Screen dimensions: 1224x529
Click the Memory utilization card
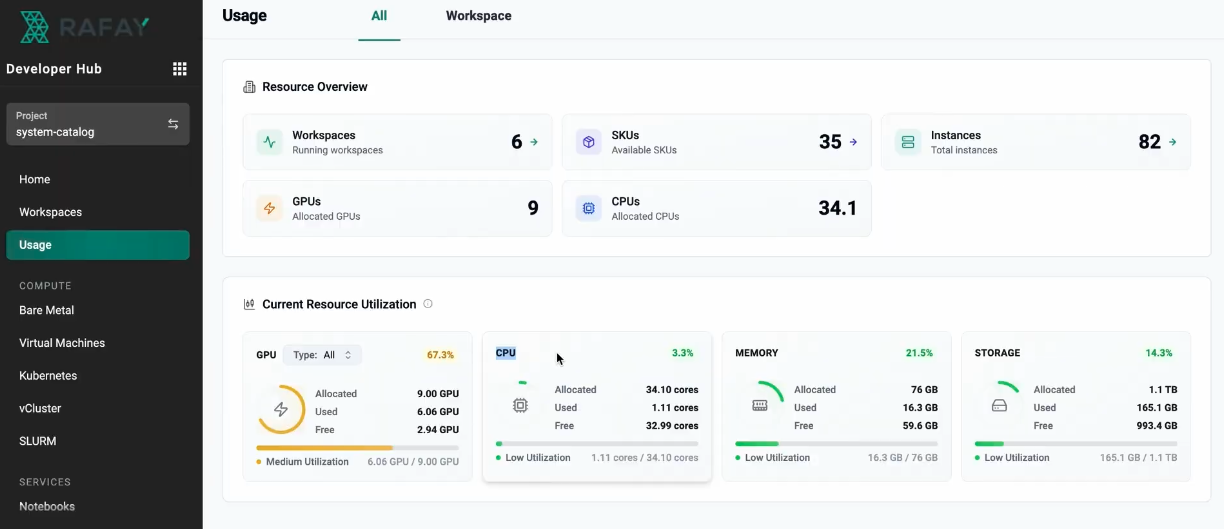[836, 406]
